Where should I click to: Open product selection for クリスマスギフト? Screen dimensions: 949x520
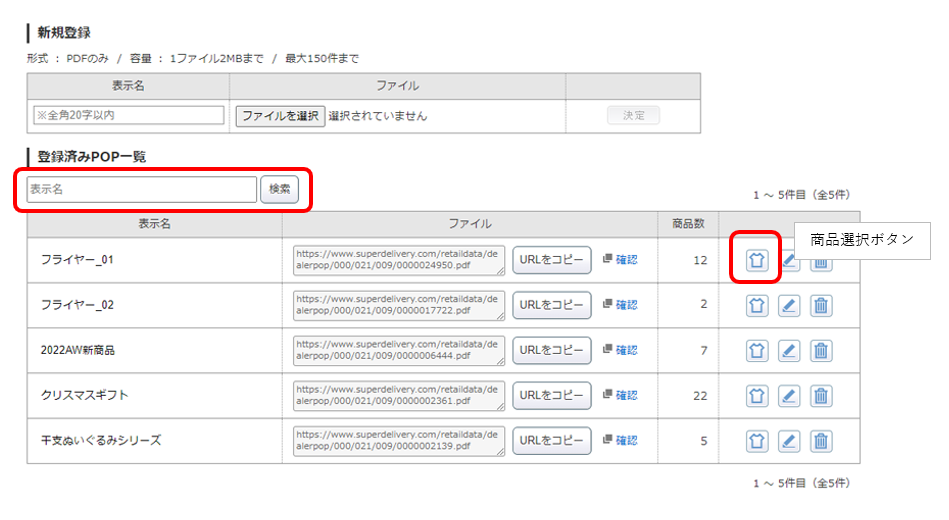click(x=757, y=396)
